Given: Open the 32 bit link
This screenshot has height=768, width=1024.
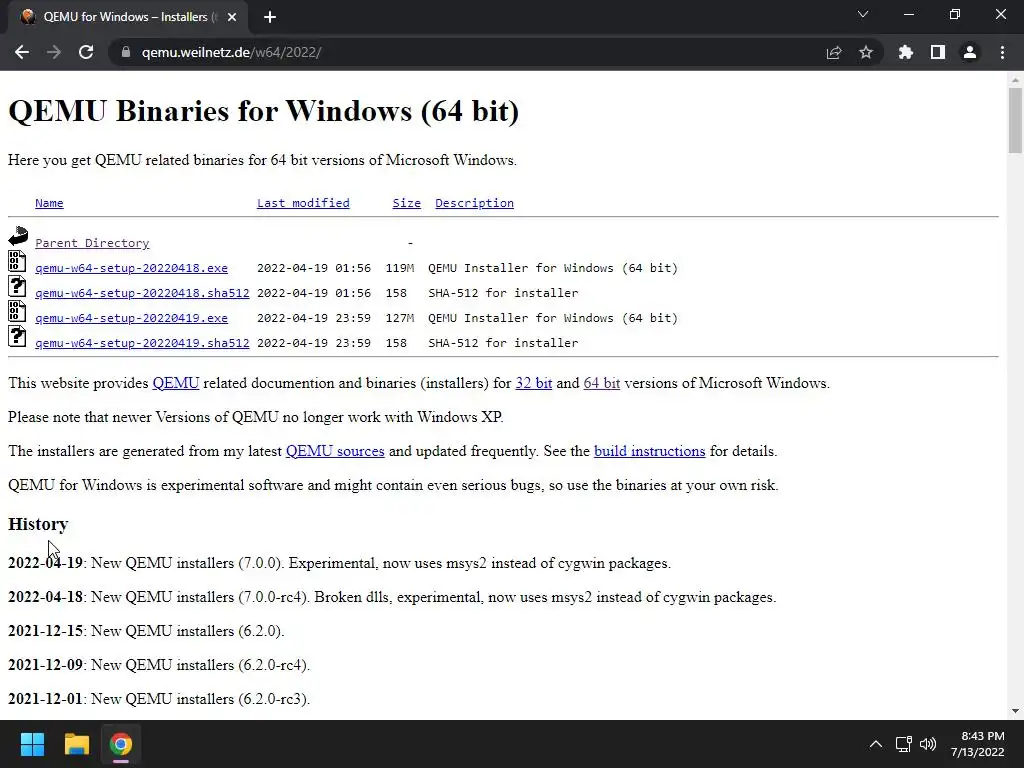Looking at the screenshot, I should tap(534, 383).
